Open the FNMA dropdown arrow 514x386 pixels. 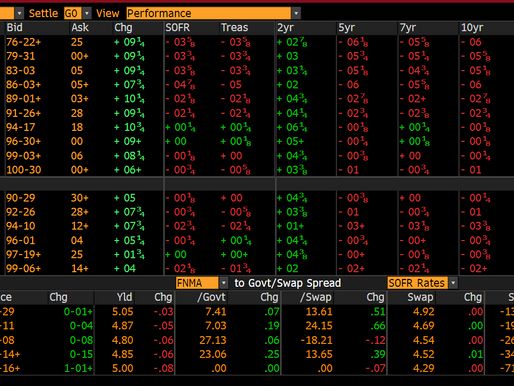[224, 283]
